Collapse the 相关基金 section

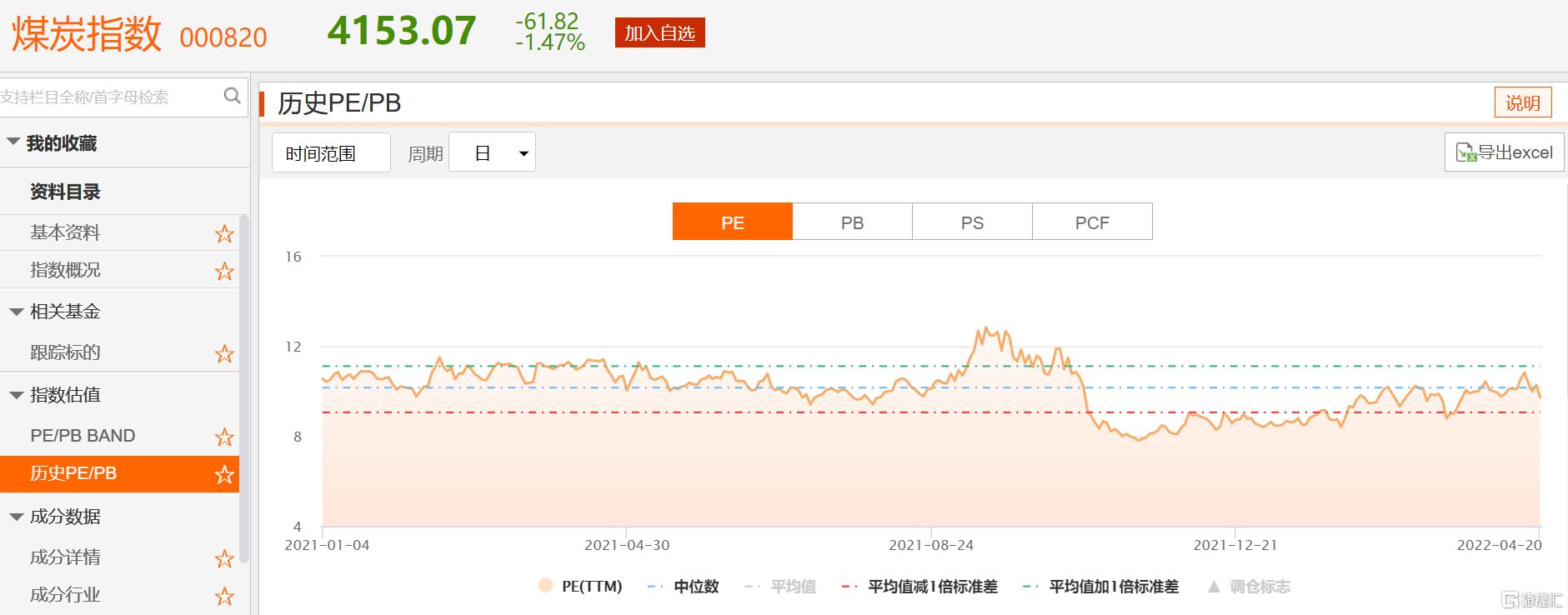[16, 312]
